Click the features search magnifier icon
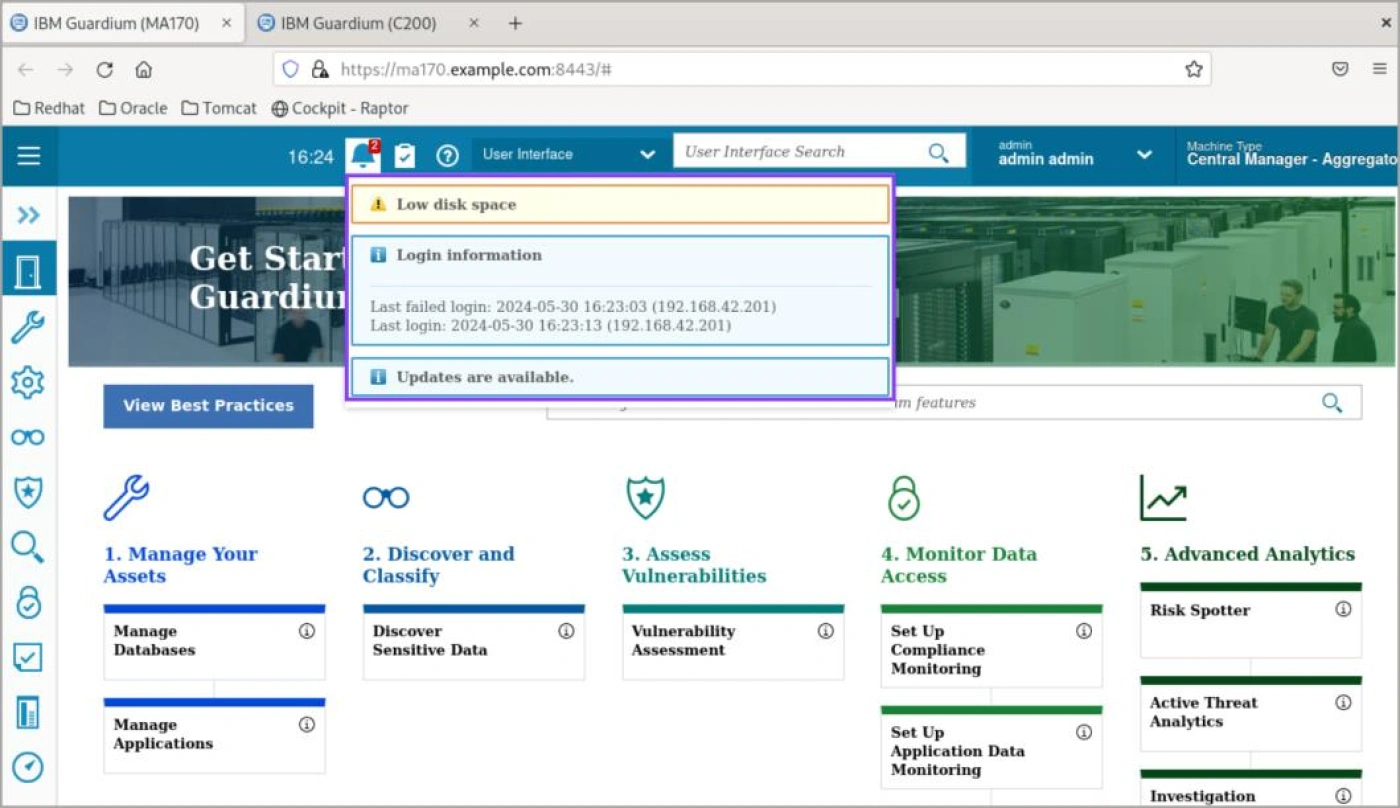 1332,402
